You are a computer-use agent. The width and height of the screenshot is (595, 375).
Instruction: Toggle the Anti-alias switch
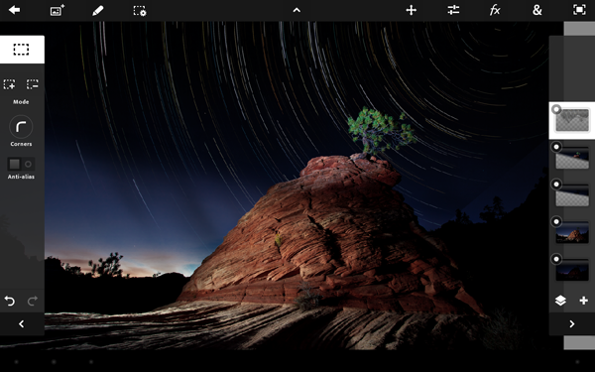(x=21, y=164)
